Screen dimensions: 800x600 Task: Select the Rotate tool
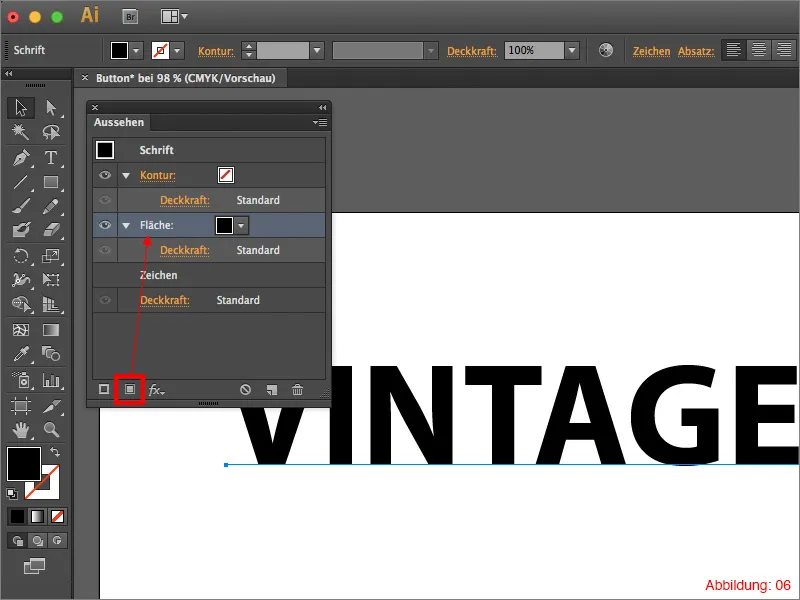click(x=21, y=255)
